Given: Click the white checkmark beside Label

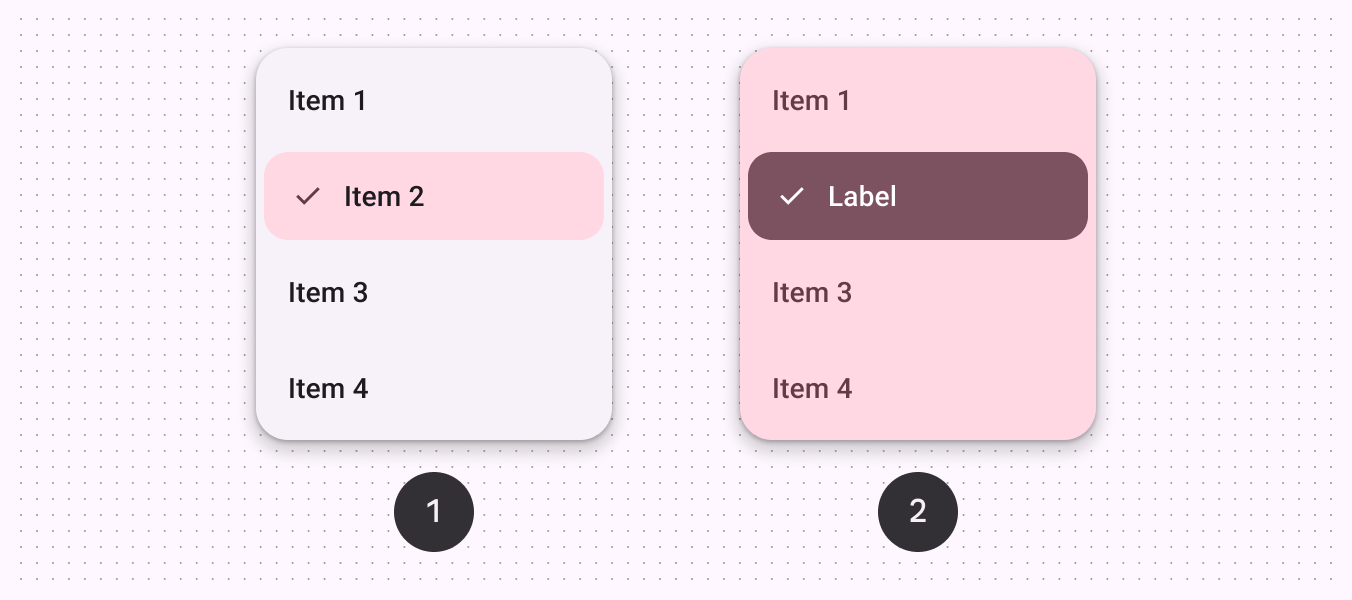Looking at the screenshot, I should (x=792, y=196).
